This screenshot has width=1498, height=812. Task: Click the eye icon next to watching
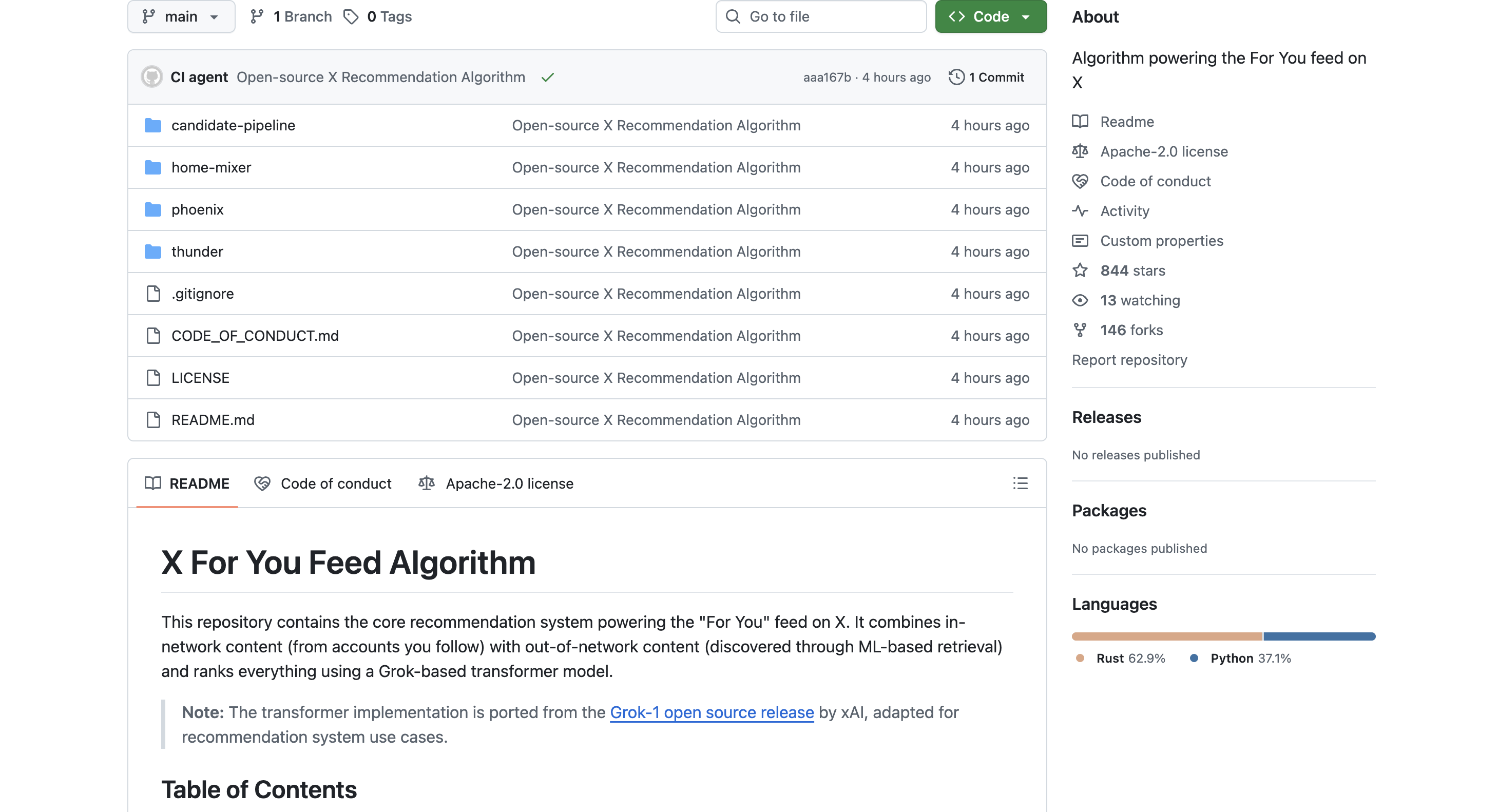point(1080,300)
